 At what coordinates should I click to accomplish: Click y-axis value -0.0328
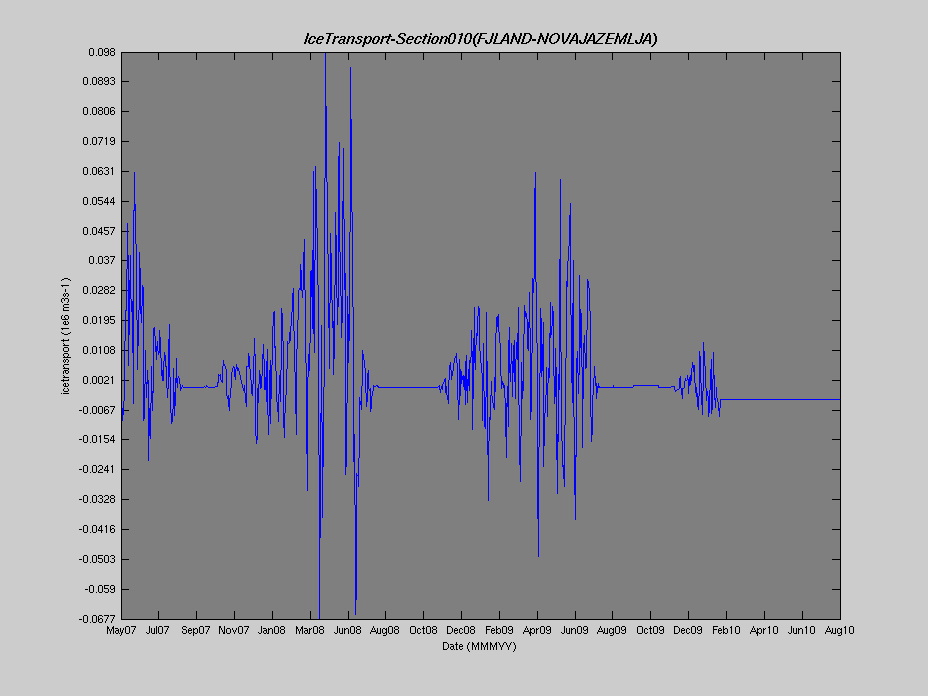97,499
